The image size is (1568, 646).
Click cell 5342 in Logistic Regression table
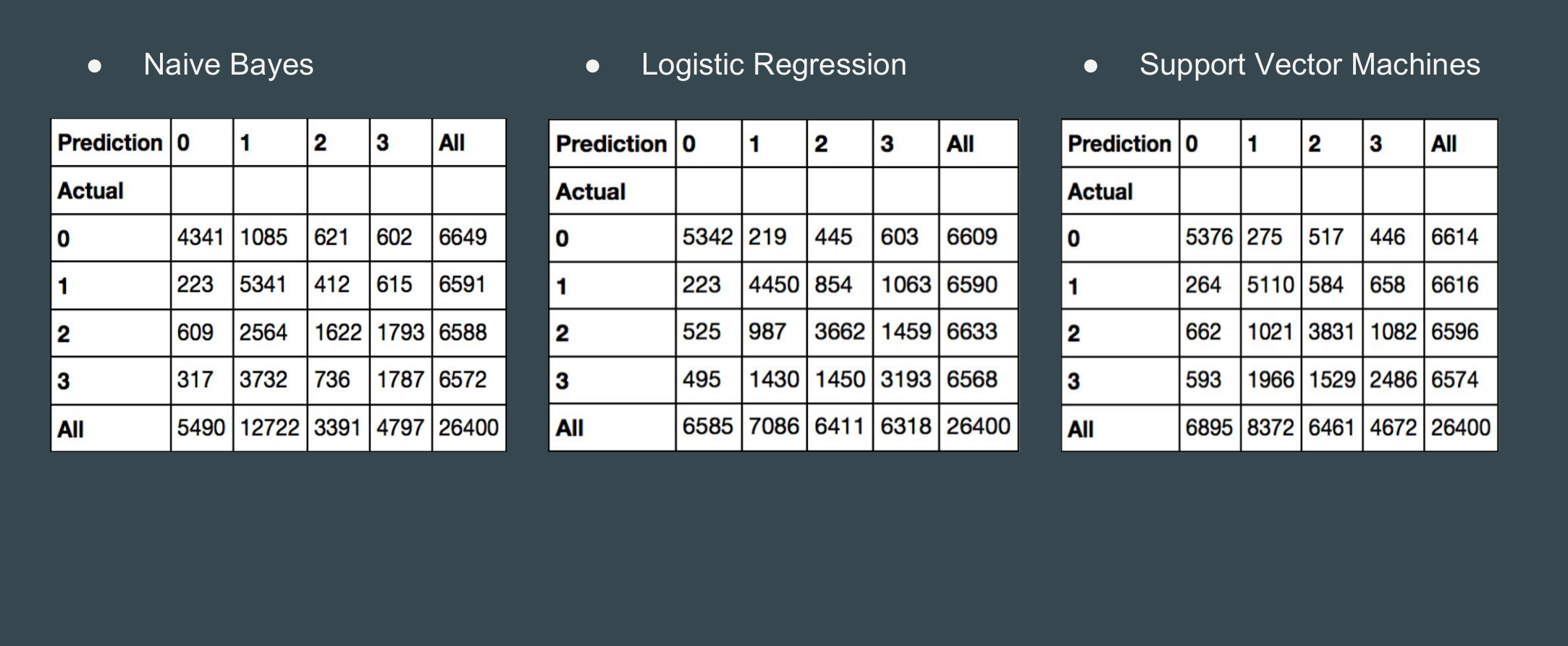coord(707,237)
